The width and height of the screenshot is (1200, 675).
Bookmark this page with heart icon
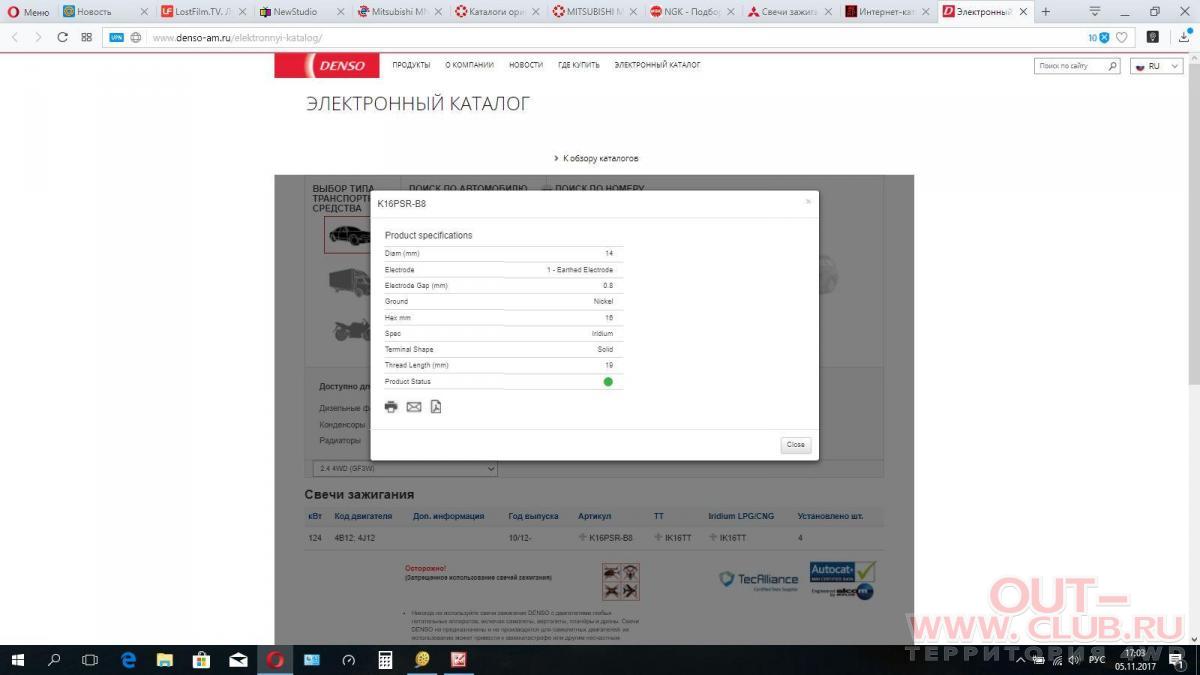tap(1122, 37)
